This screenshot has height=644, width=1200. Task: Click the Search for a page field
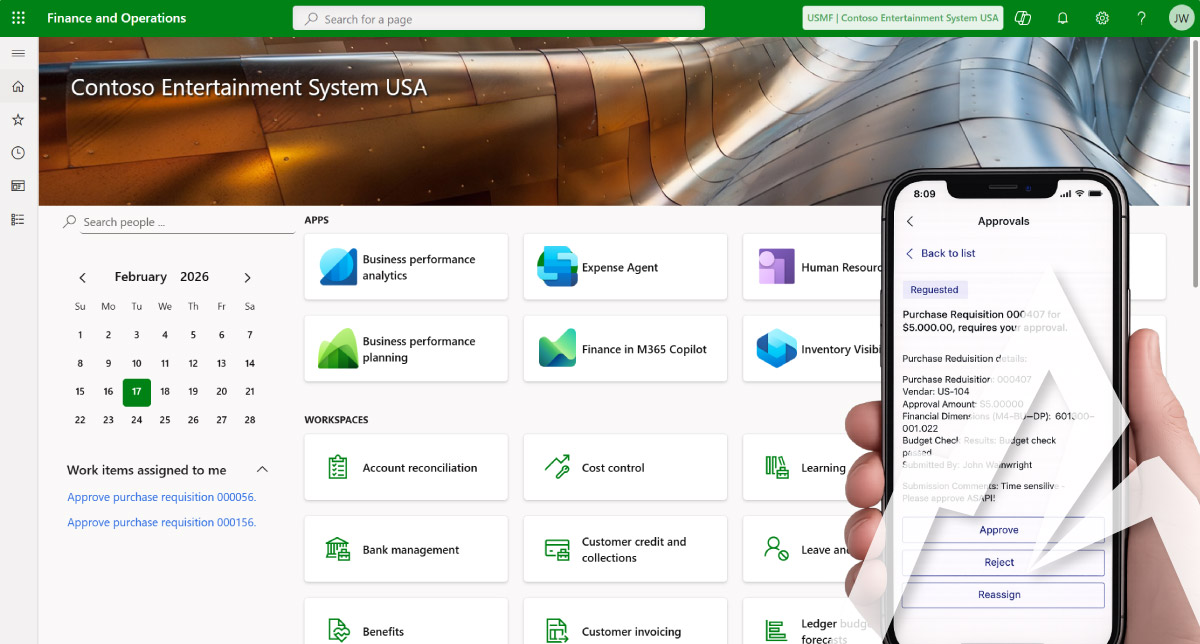pyautogui.click(x=498, y=17)
